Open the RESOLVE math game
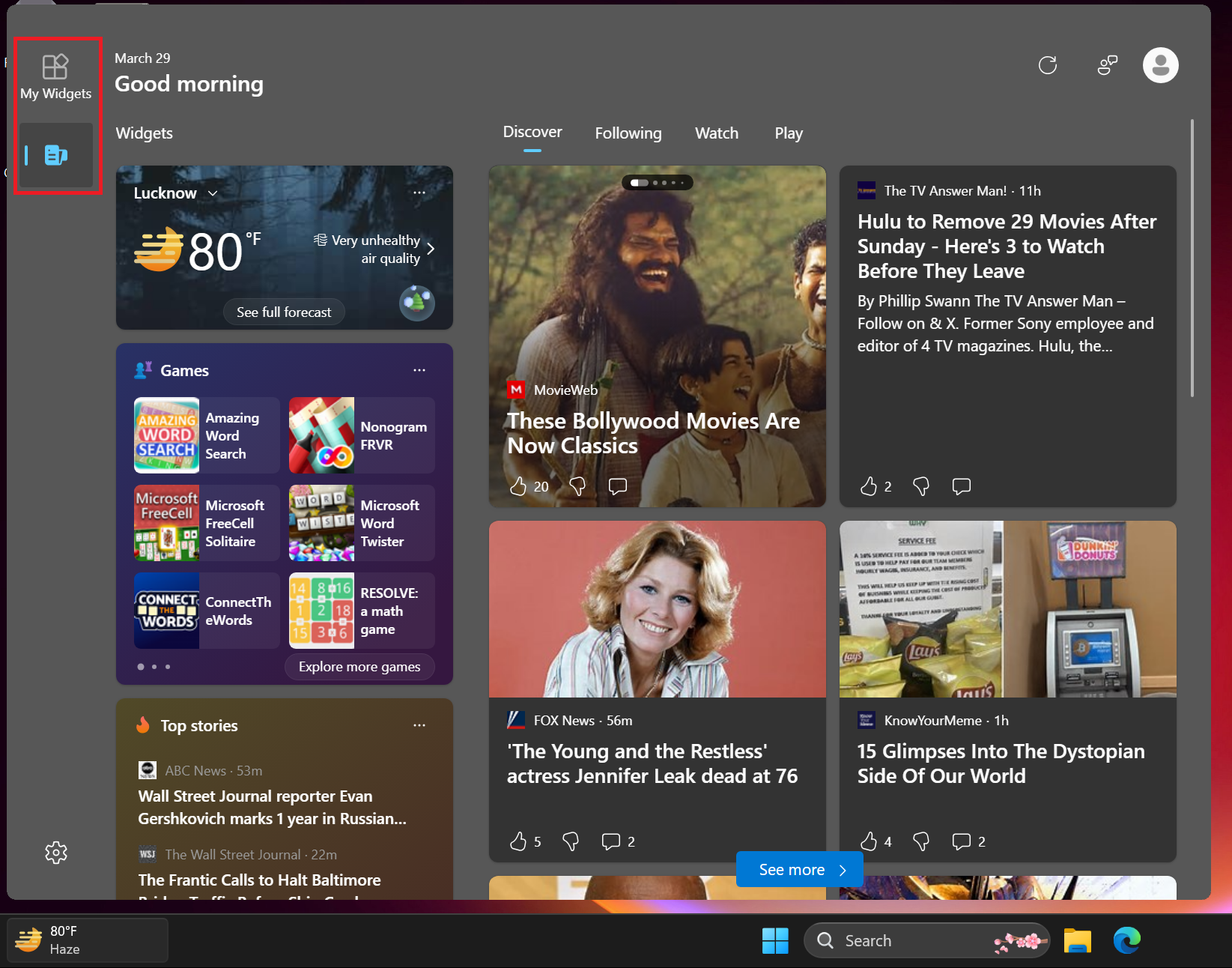The width and height of the screenshot is (1232, 968). point(361,611)
